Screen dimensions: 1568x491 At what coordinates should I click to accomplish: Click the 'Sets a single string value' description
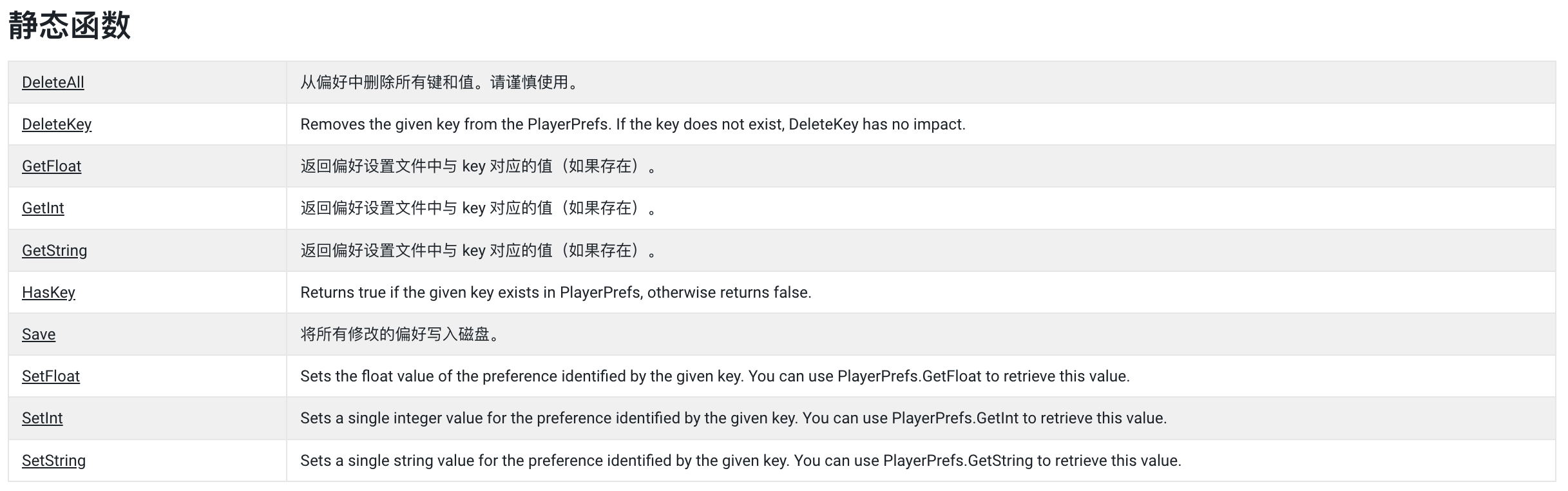click(x=740, y=461)
